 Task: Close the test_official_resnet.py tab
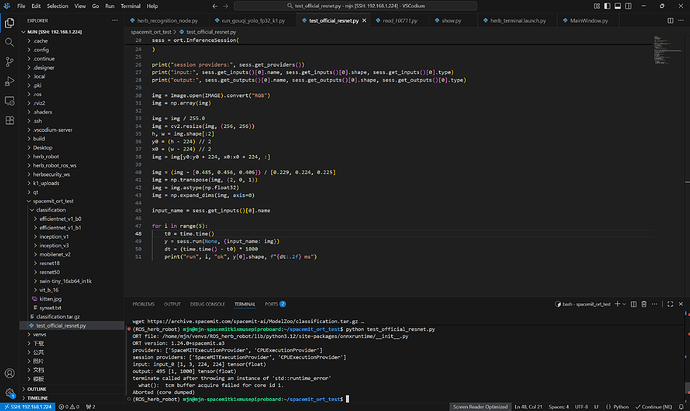click(x=364, y=21)
